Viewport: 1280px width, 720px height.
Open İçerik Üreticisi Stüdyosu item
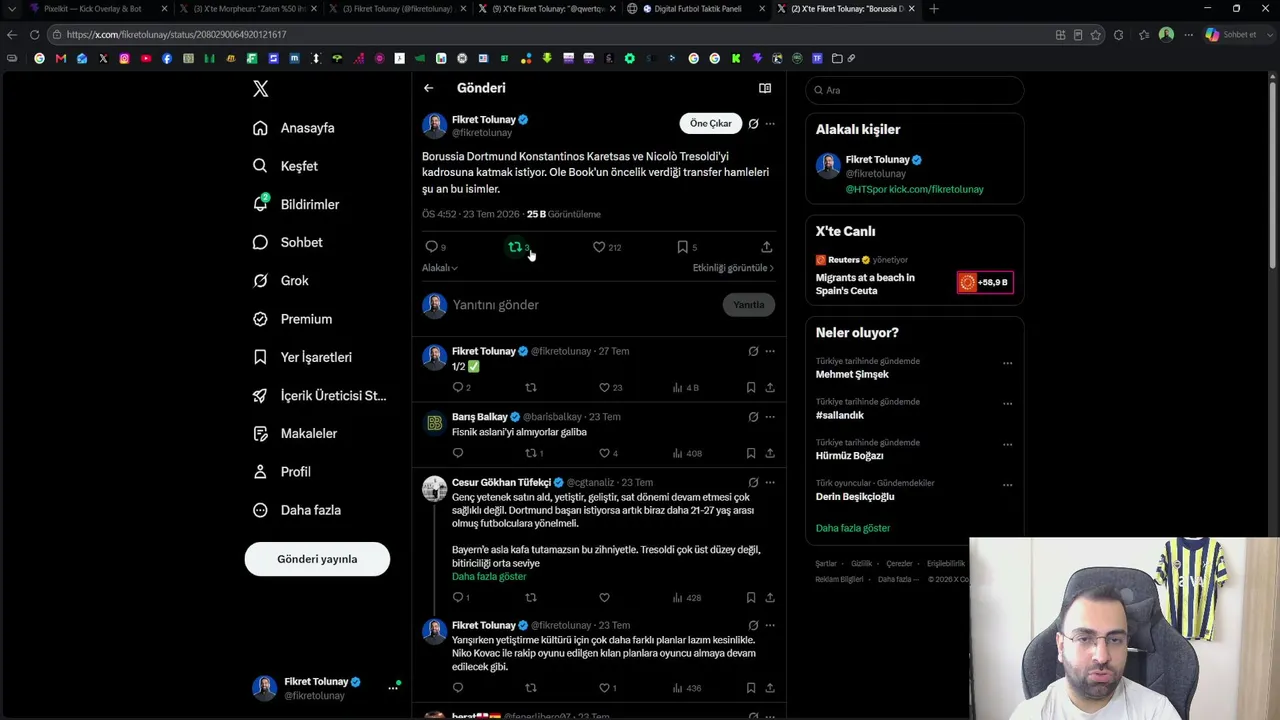pos(320,395)
